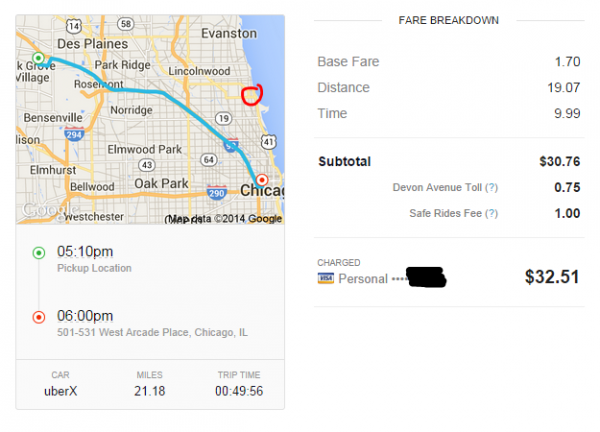Click the uberX car type label
Viewport: 600px width, 432px height.
tap(59, 389)
